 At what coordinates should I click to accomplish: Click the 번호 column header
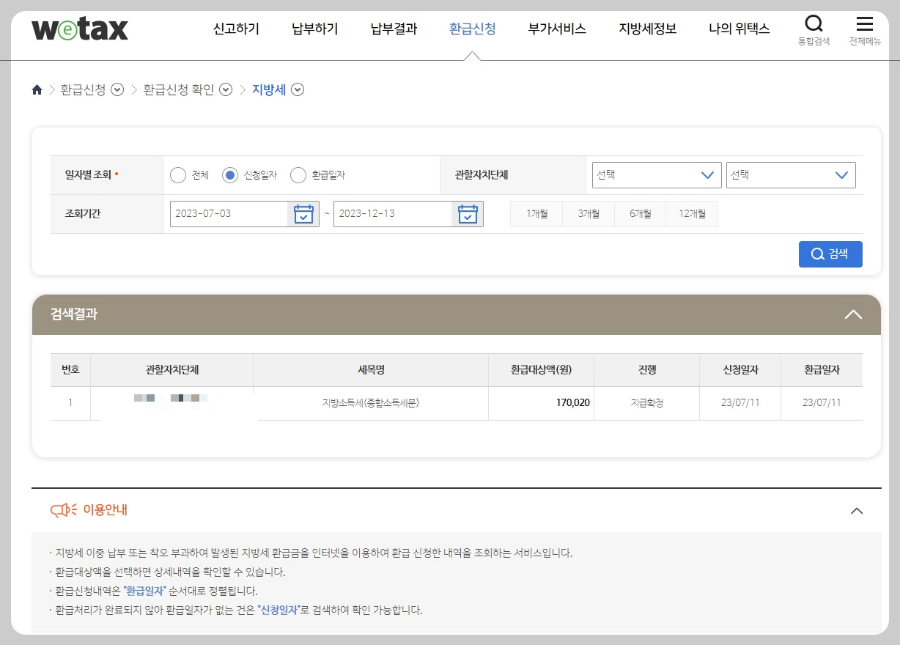point(71,370)
